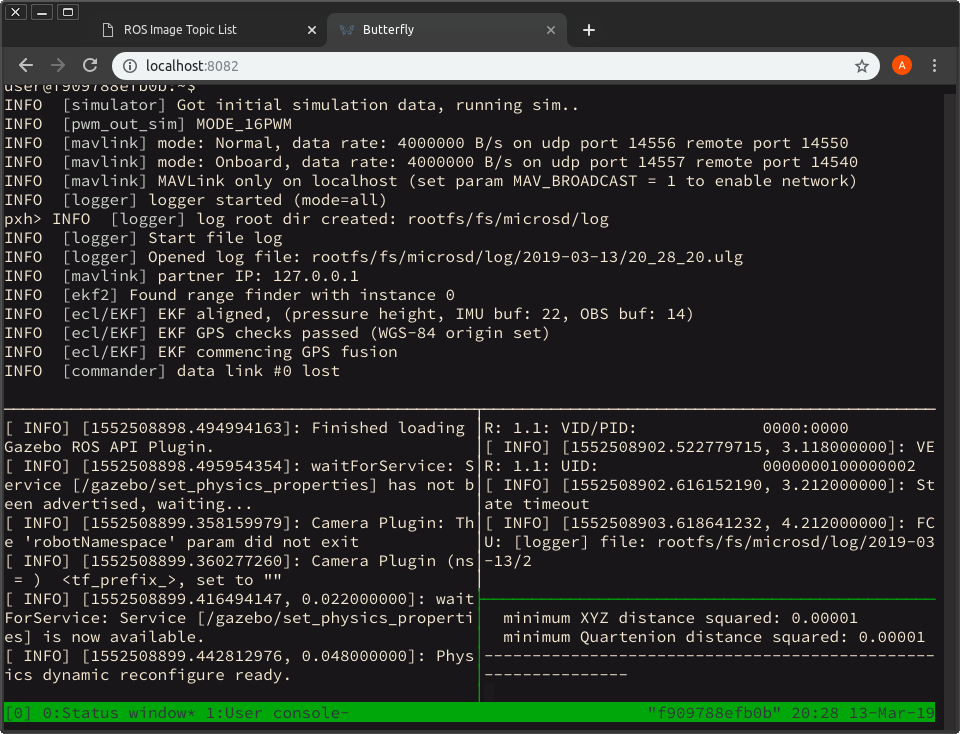Click the forward navigation arrow
The height and width of the screenshot is (734, 960).
[57, 65]
